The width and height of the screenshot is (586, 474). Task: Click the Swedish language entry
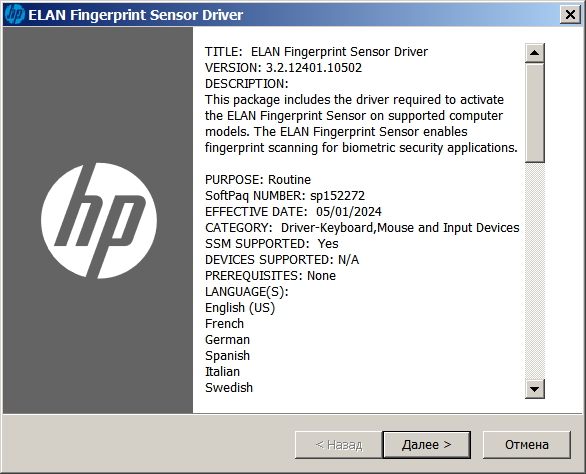click(x=229, y=388)
